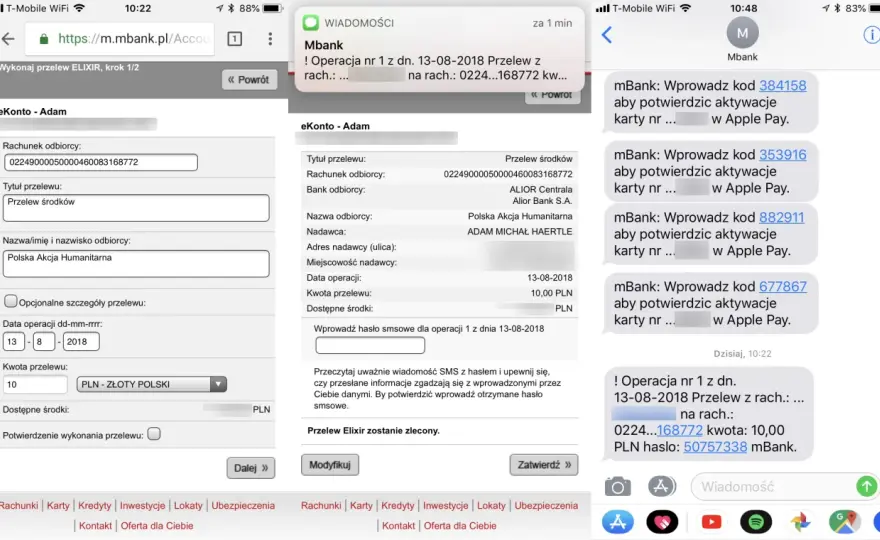The height and width of the screenshot is (540, 880).
Task: Focus the Kwota przelewu amount field
Action: 35,385
